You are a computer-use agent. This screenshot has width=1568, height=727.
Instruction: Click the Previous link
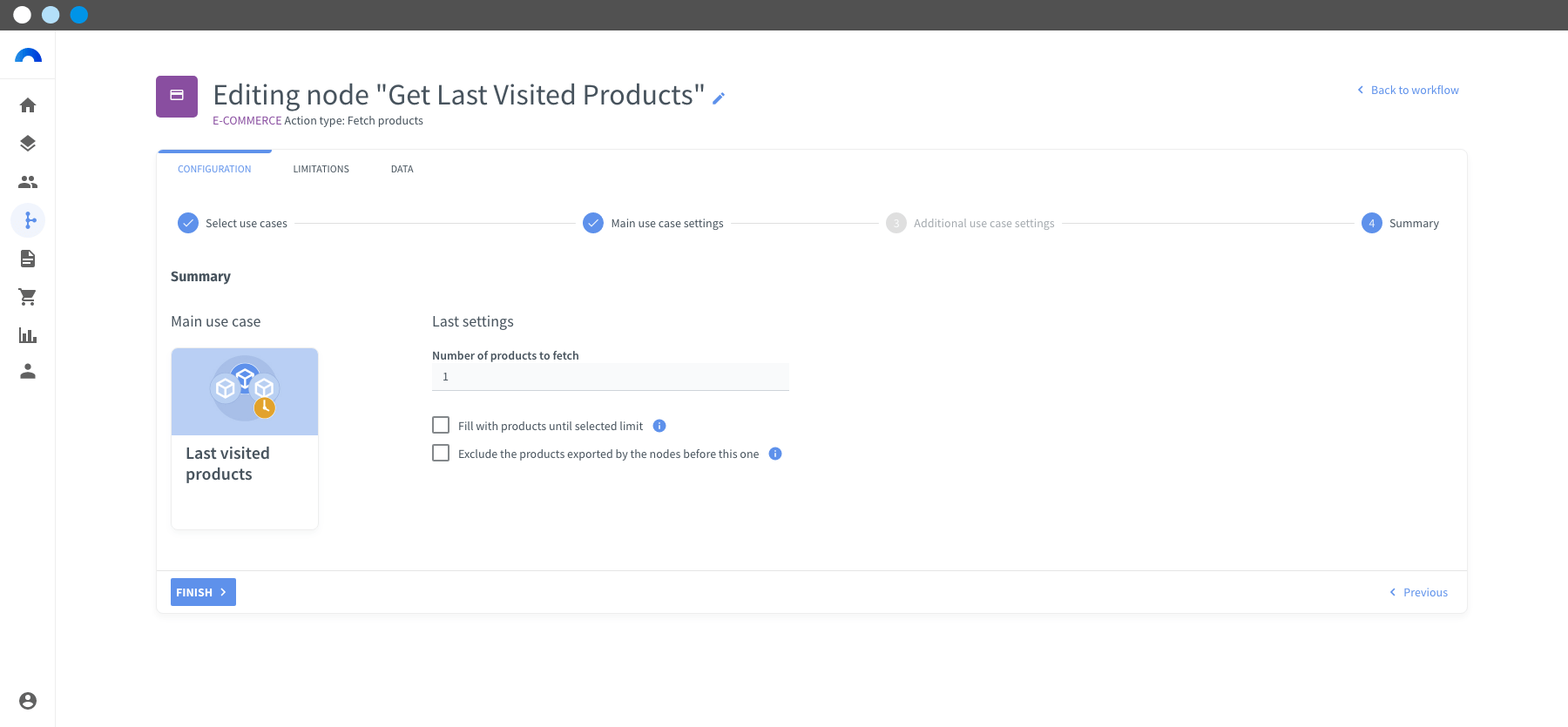point(1418,592)
